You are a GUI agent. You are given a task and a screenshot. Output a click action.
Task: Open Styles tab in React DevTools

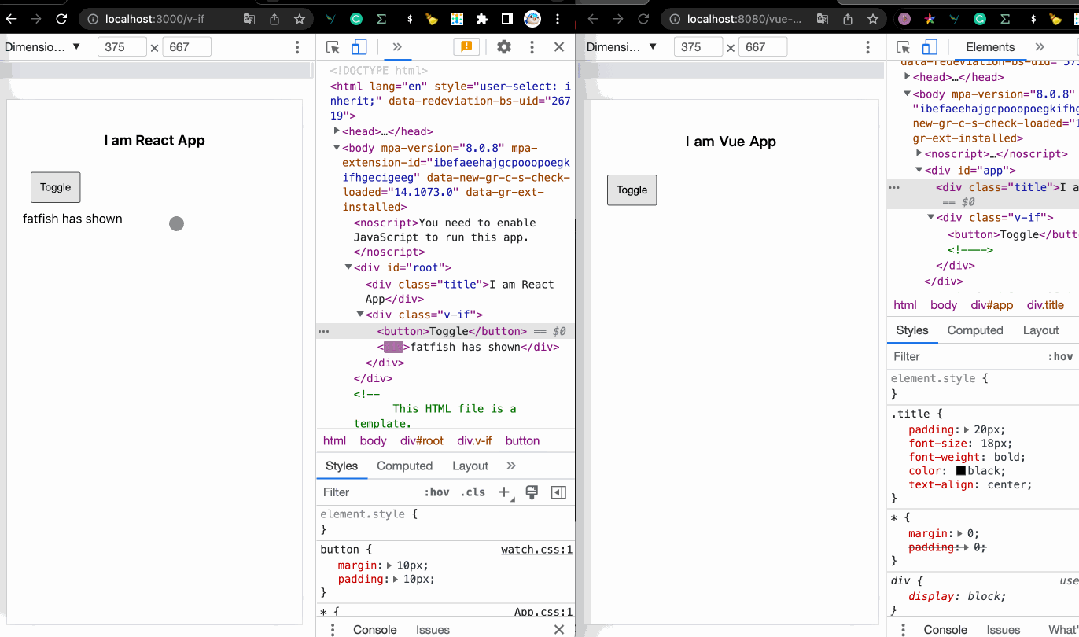[341, 466]
